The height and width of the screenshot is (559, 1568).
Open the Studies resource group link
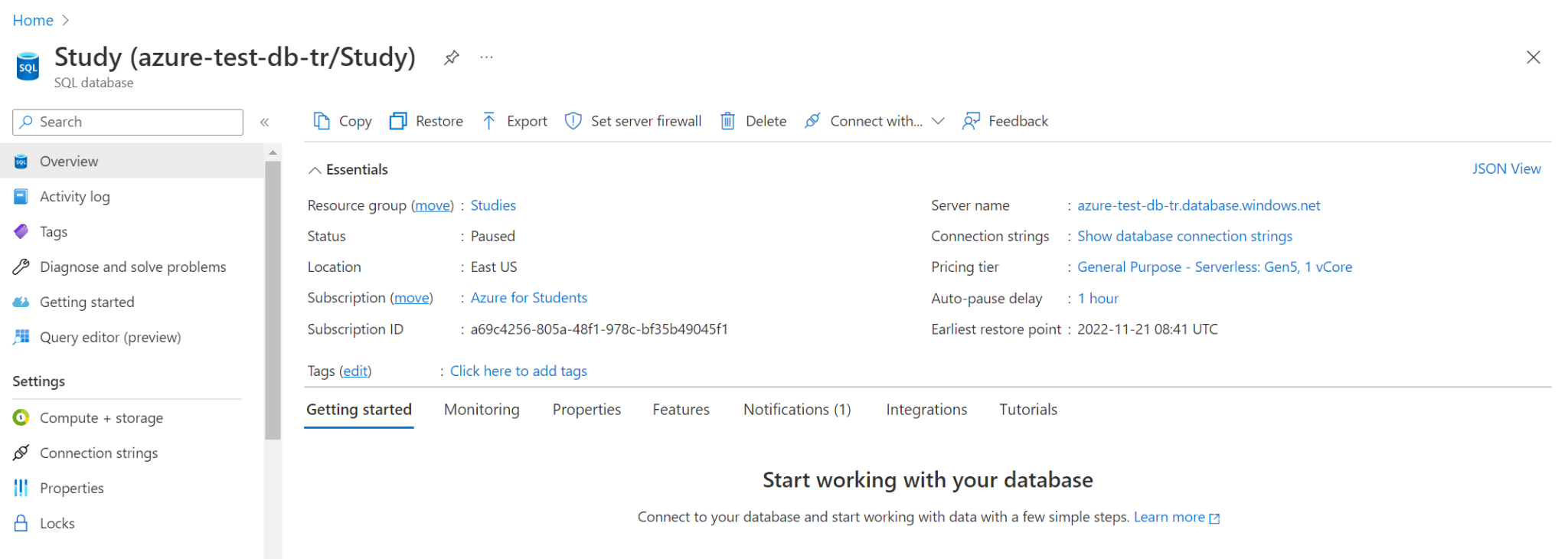(x=493, y=205)
